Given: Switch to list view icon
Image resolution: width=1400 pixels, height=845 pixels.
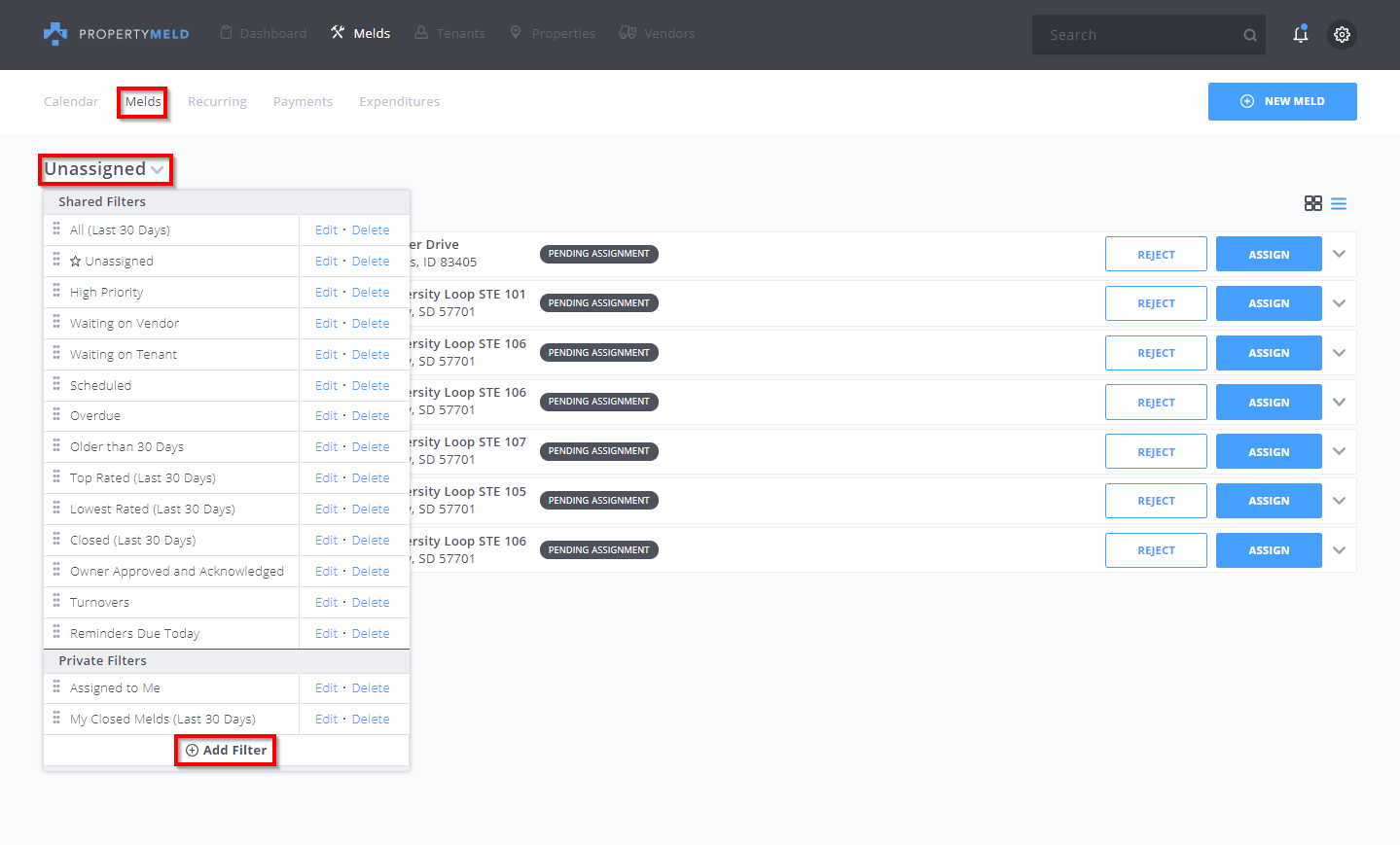Looking at the screenshot, I should [1339, 203].
